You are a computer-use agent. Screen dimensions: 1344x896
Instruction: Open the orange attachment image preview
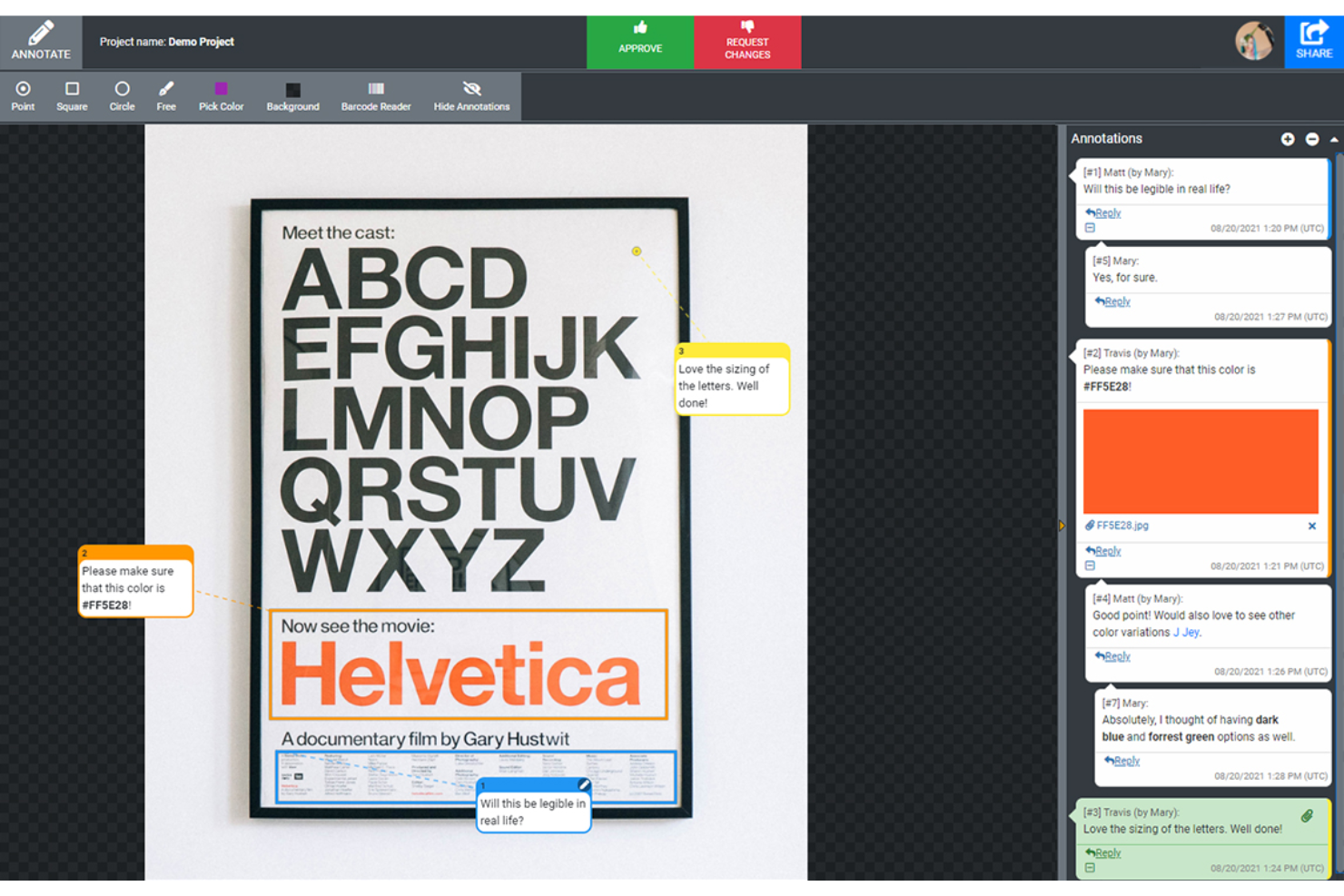click(x=1201, y=461)
